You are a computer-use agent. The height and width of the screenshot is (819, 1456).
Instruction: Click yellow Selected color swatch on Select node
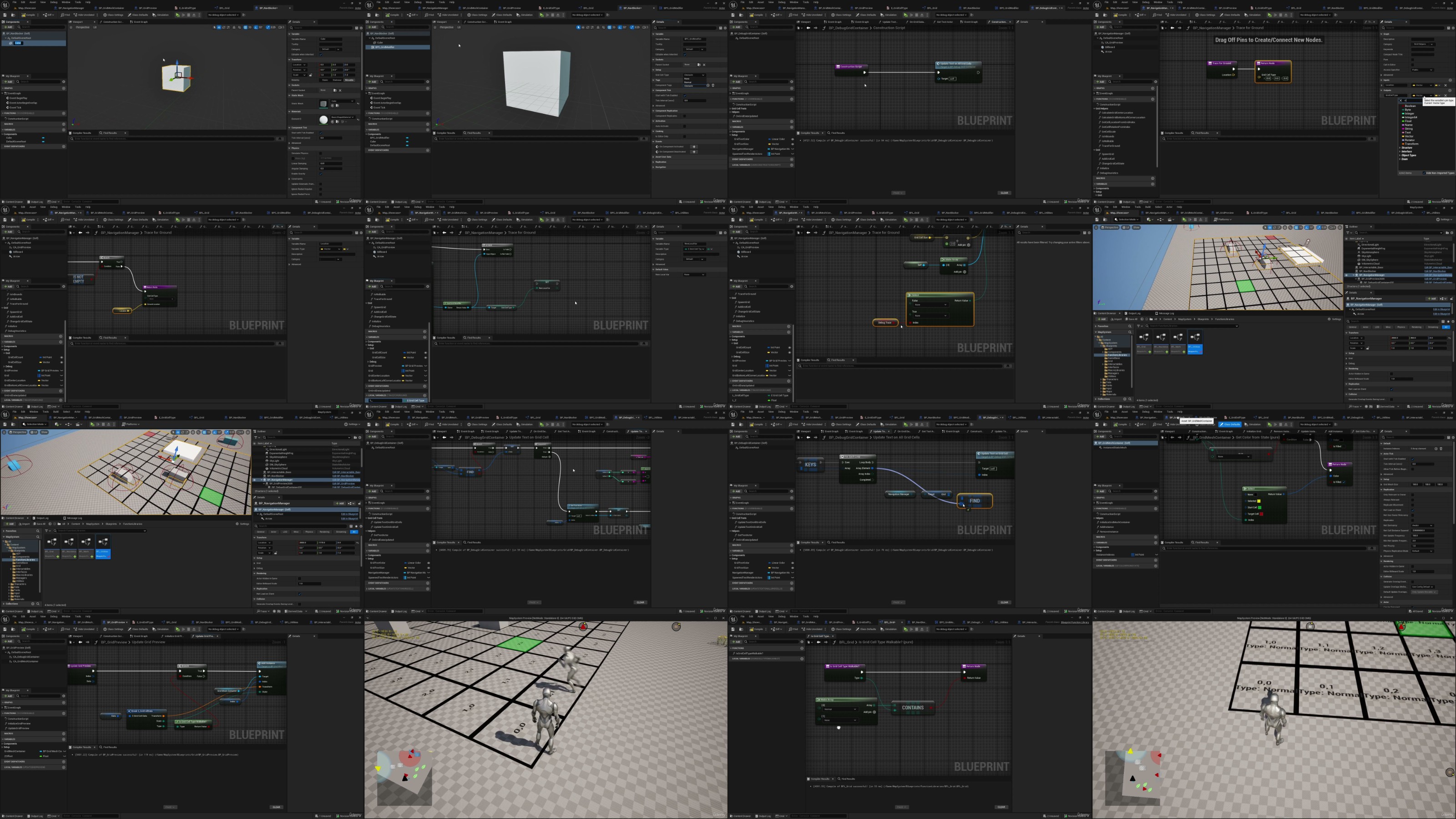pyautogui.click(x=1259, y=501)
